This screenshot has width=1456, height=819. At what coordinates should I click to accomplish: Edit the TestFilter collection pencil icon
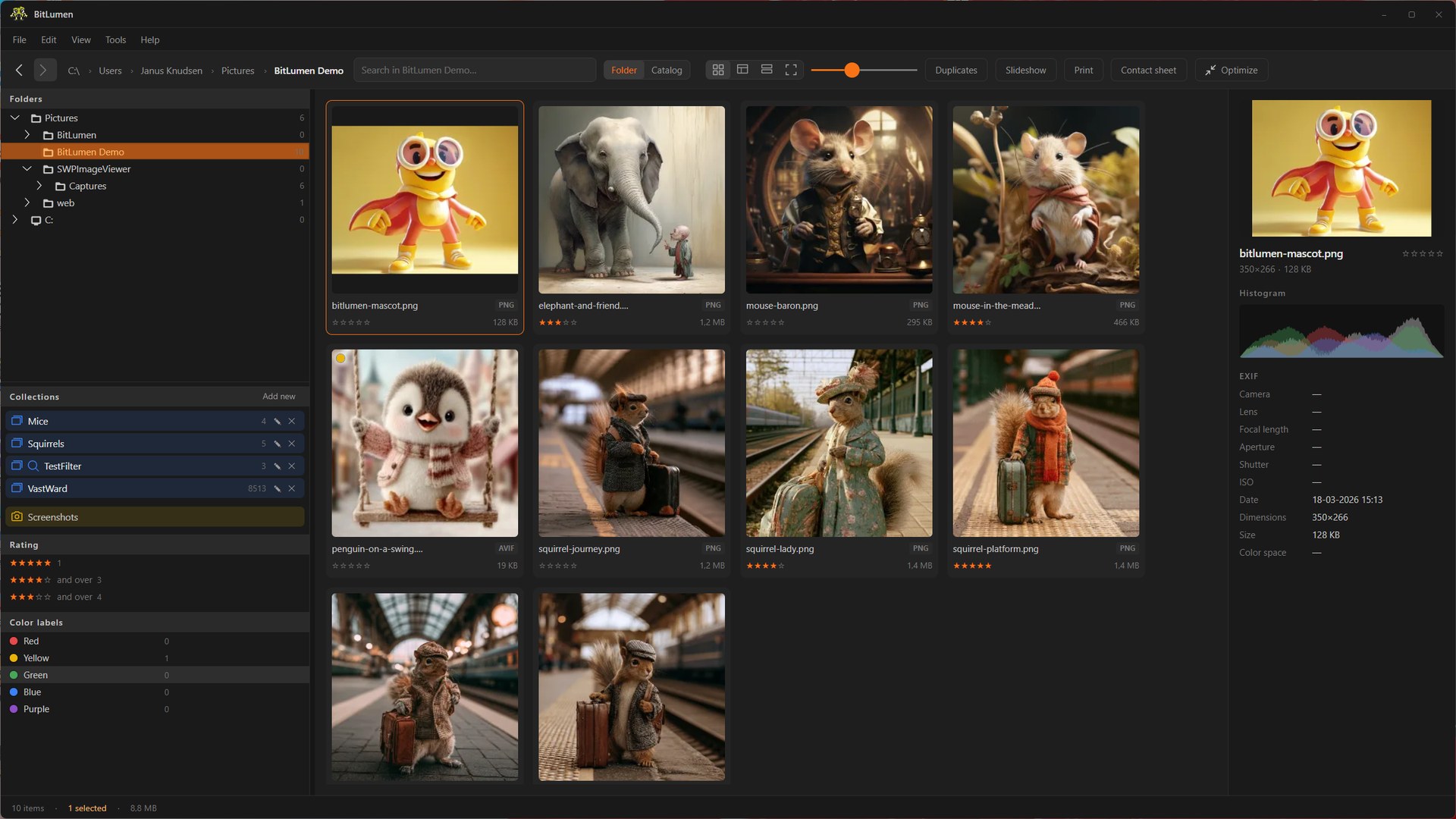click(x=278, y=466)
